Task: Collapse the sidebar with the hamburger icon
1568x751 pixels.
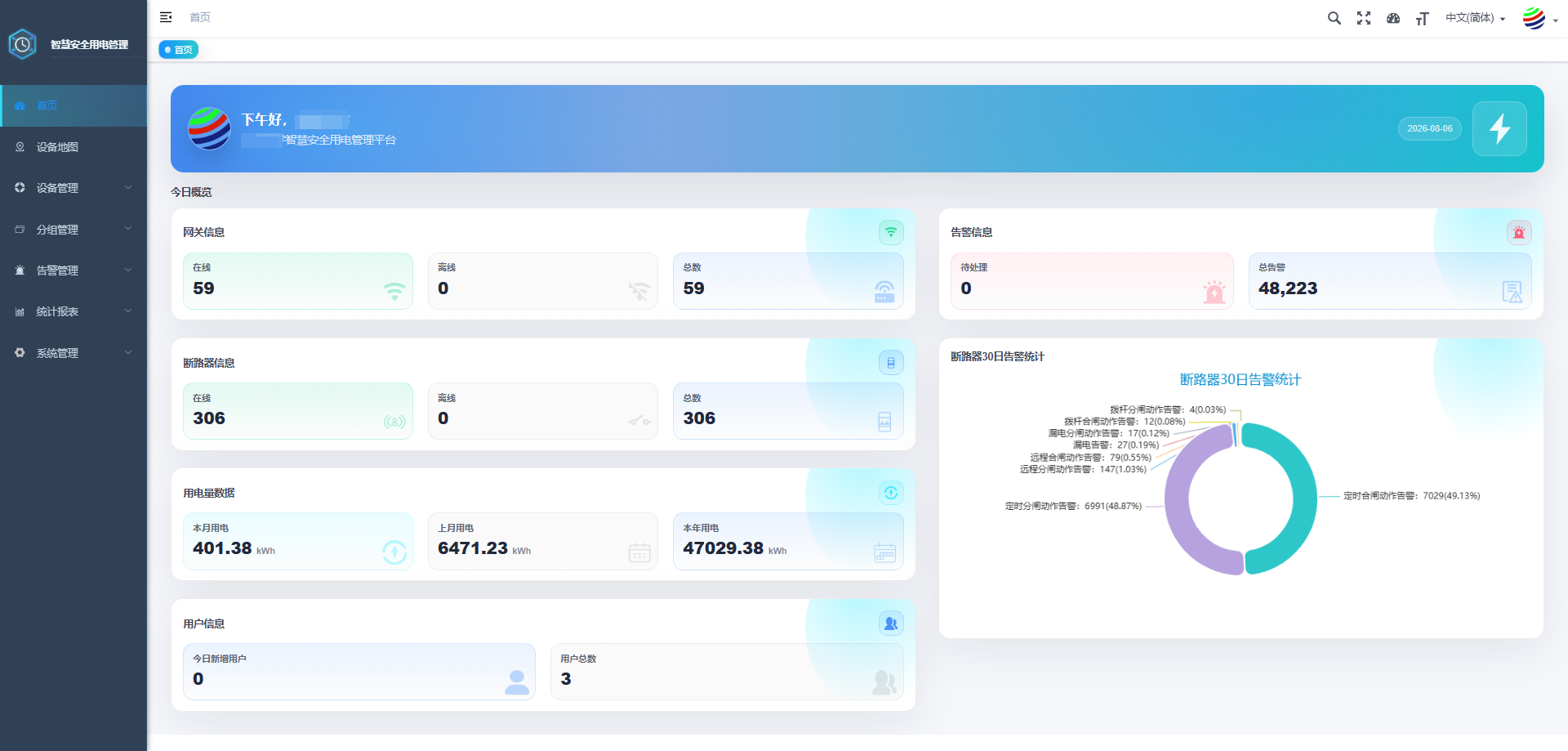Action: point(166,17)
